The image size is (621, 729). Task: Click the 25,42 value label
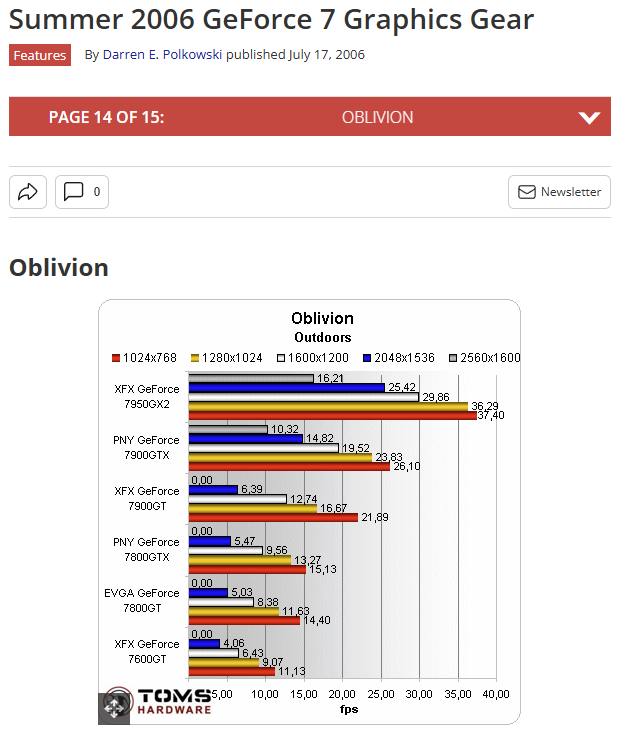tap(402, 387)
